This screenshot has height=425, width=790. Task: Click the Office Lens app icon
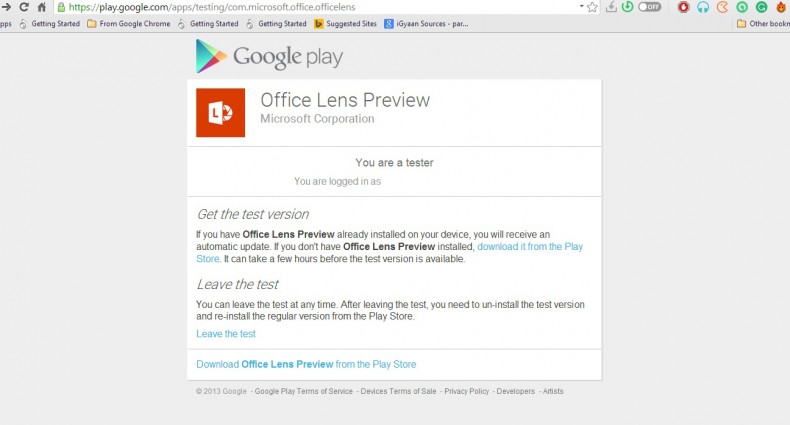pos(220,113)
